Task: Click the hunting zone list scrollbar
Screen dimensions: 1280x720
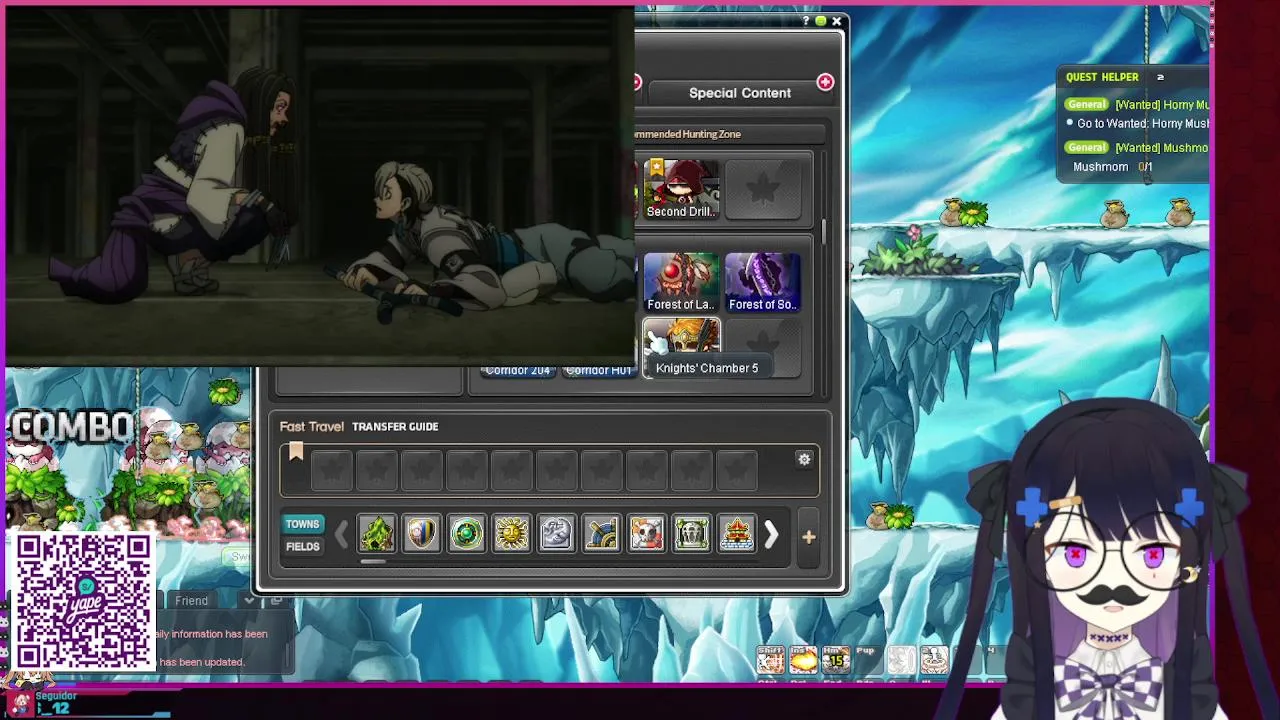Action: (x=824, y=231)
